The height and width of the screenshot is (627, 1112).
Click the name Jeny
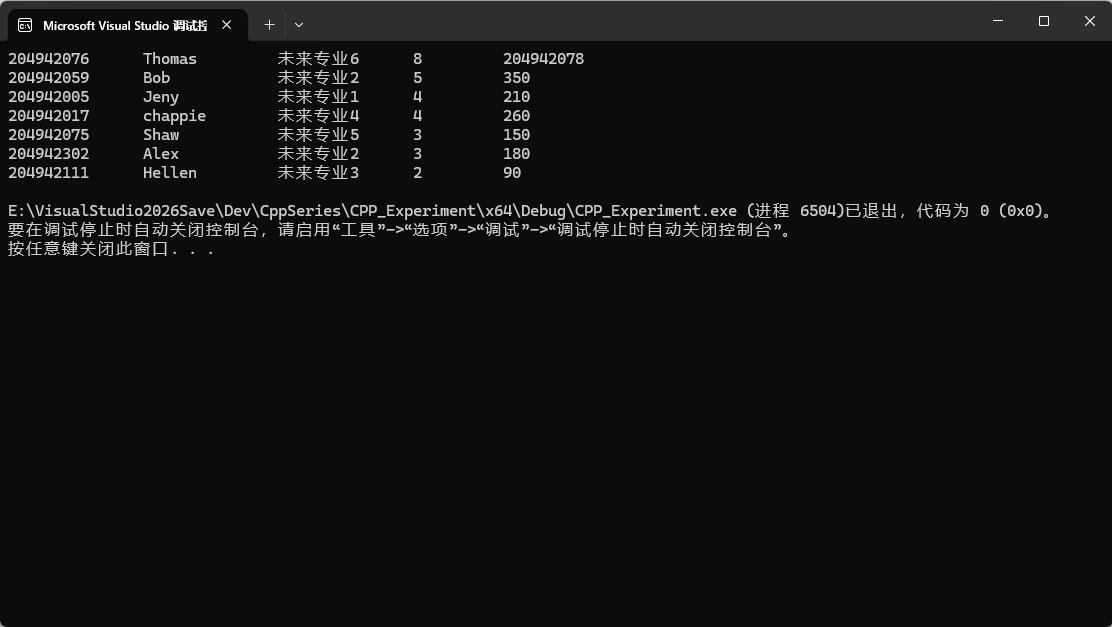tap(161, 97)
